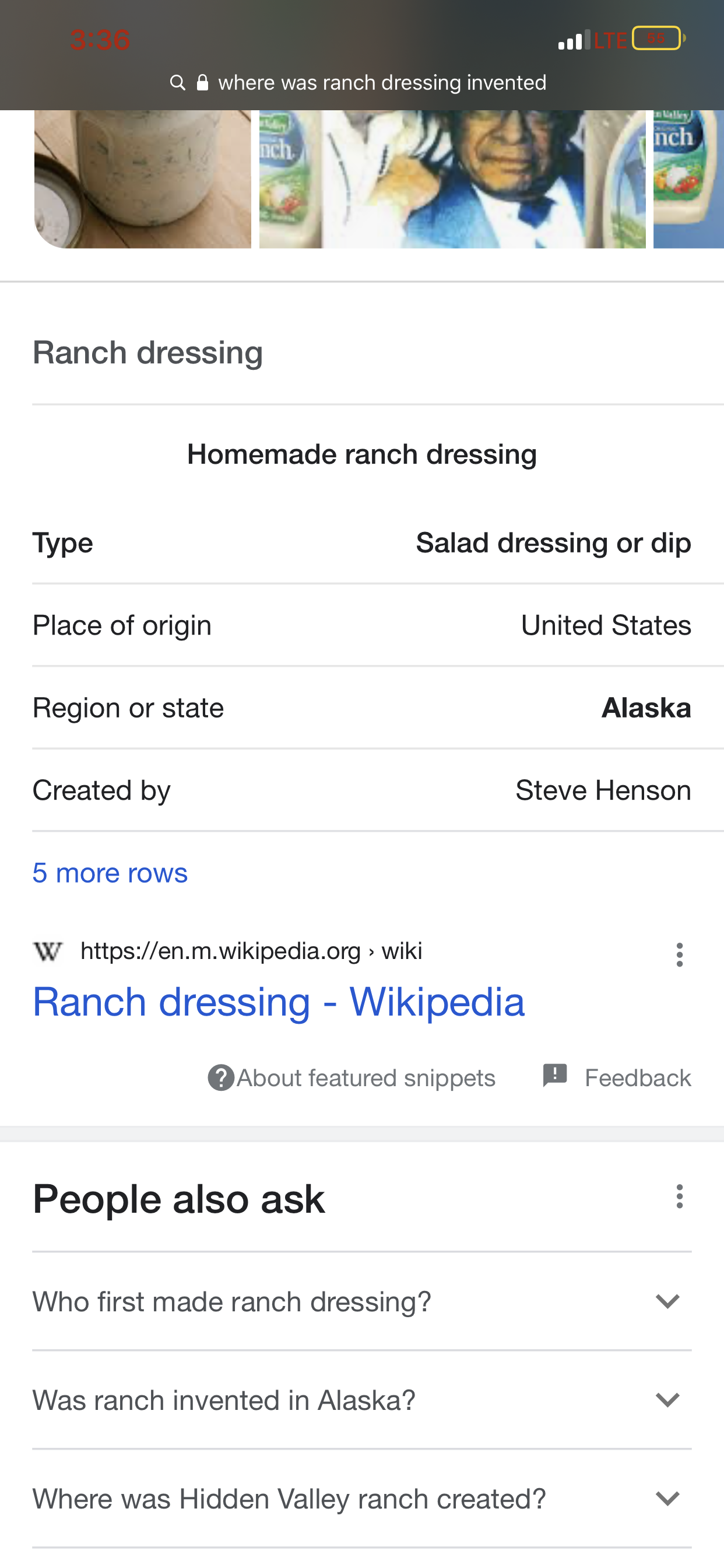This screenshot has width=724, height=1568.
Task: Expand "Who first made ranch dressing?" question
Action: pos(667,1301)
